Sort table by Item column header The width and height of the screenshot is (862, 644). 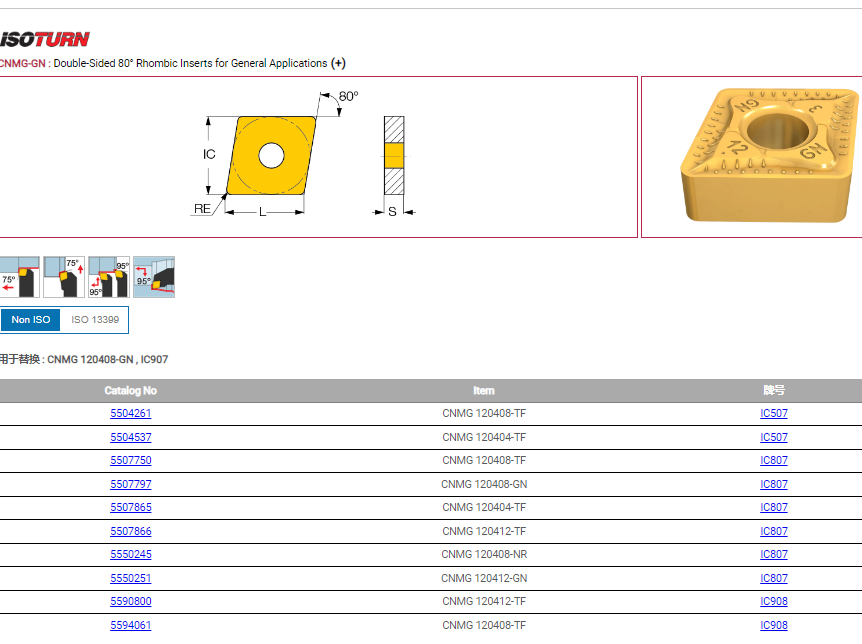click(x=484, y=391)
